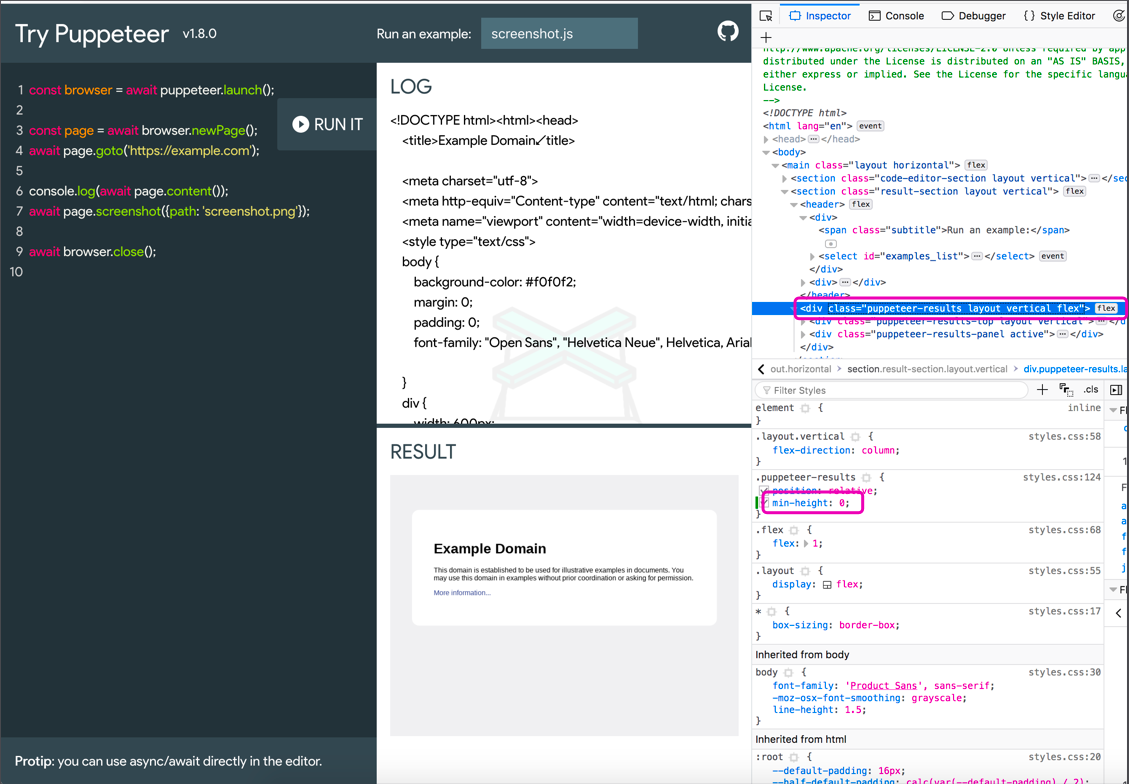Click flex badge on header element
The height and width of the screenshot is (784, 1129).
click(860, 204)
